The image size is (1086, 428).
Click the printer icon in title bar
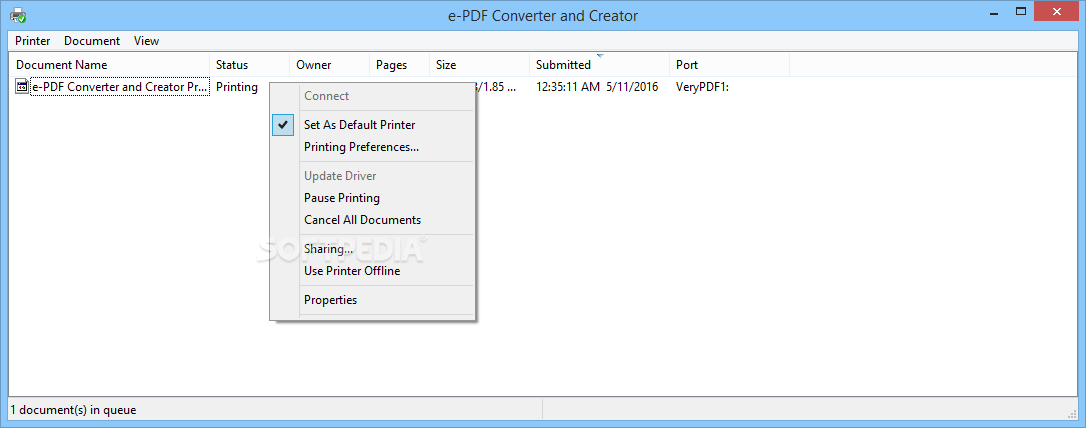tap(18, 14)
